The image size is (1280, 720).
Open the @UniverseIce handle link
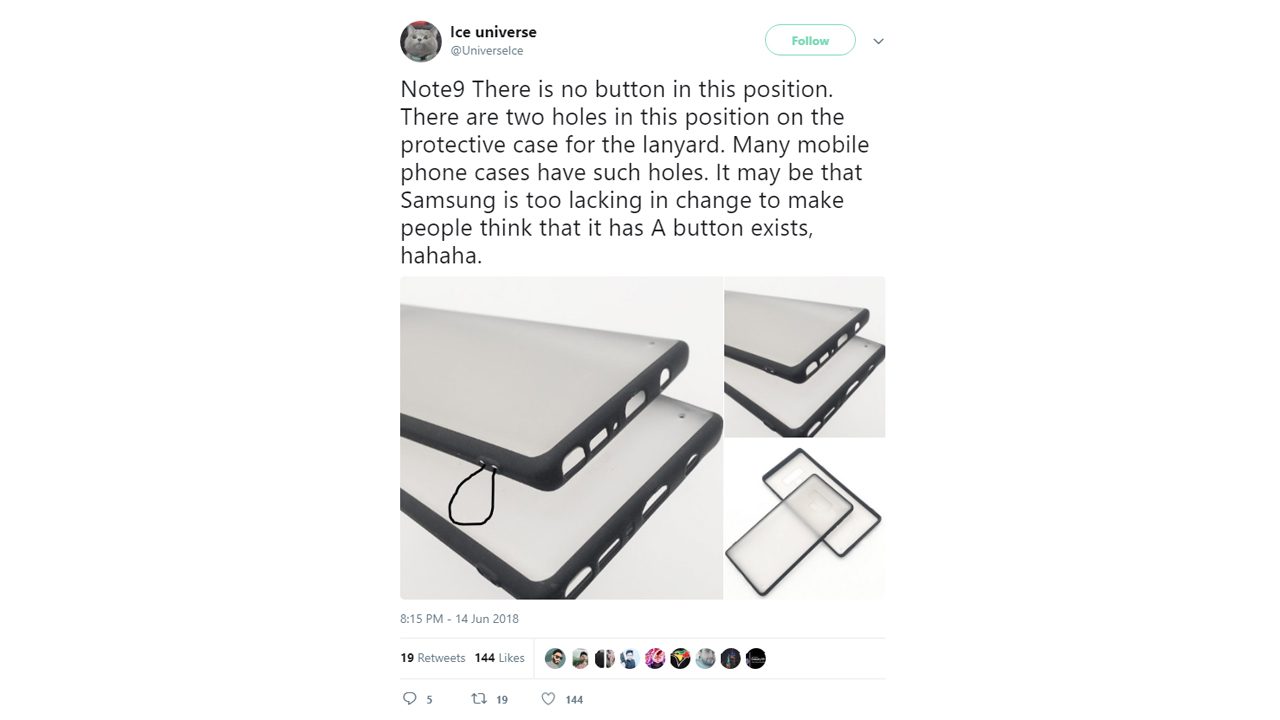486,51
